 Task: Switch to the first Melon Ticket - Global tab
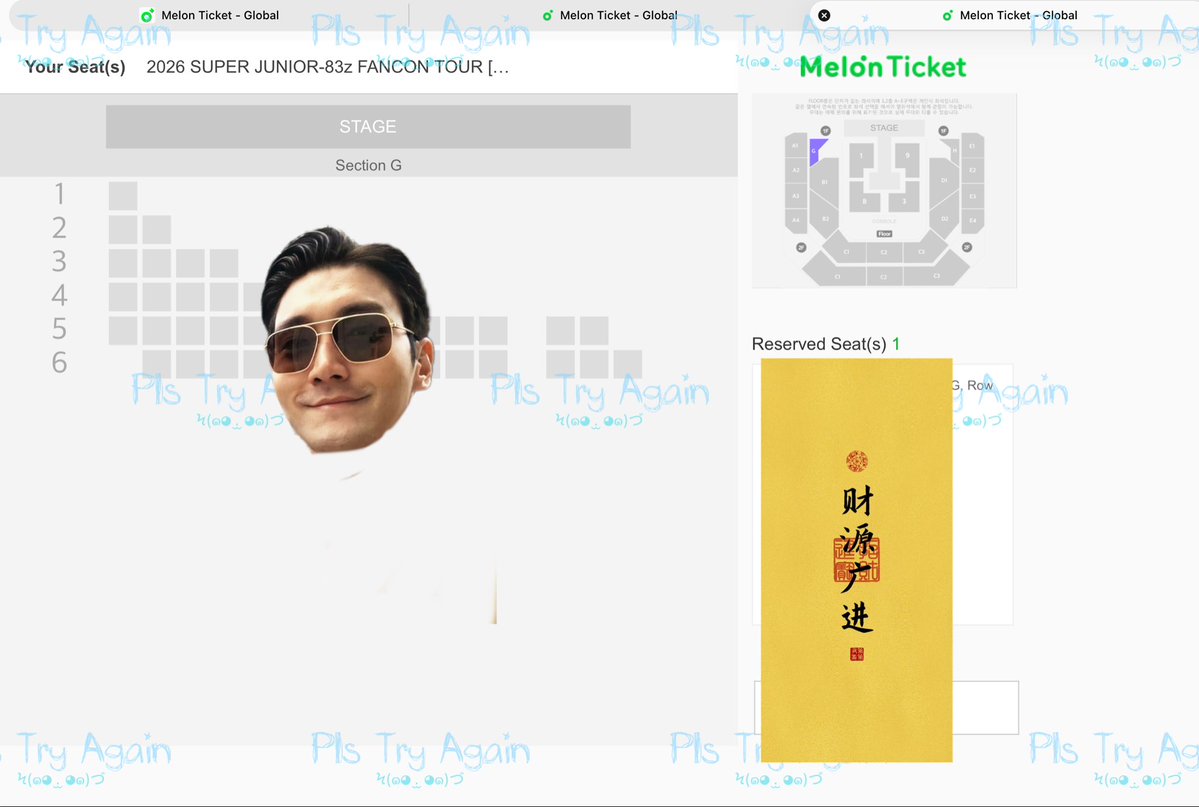(210, 15)
